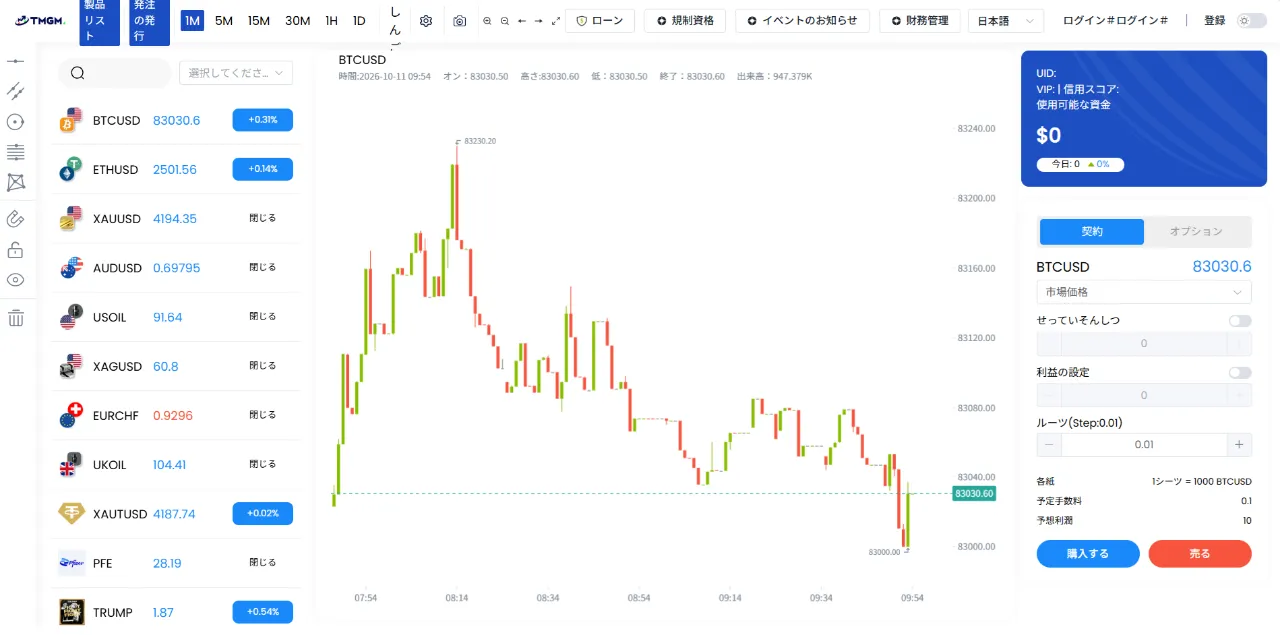Switch to the オプション tab
The width and height of the screenshot is (1280, 635).
coord(1197,232)
